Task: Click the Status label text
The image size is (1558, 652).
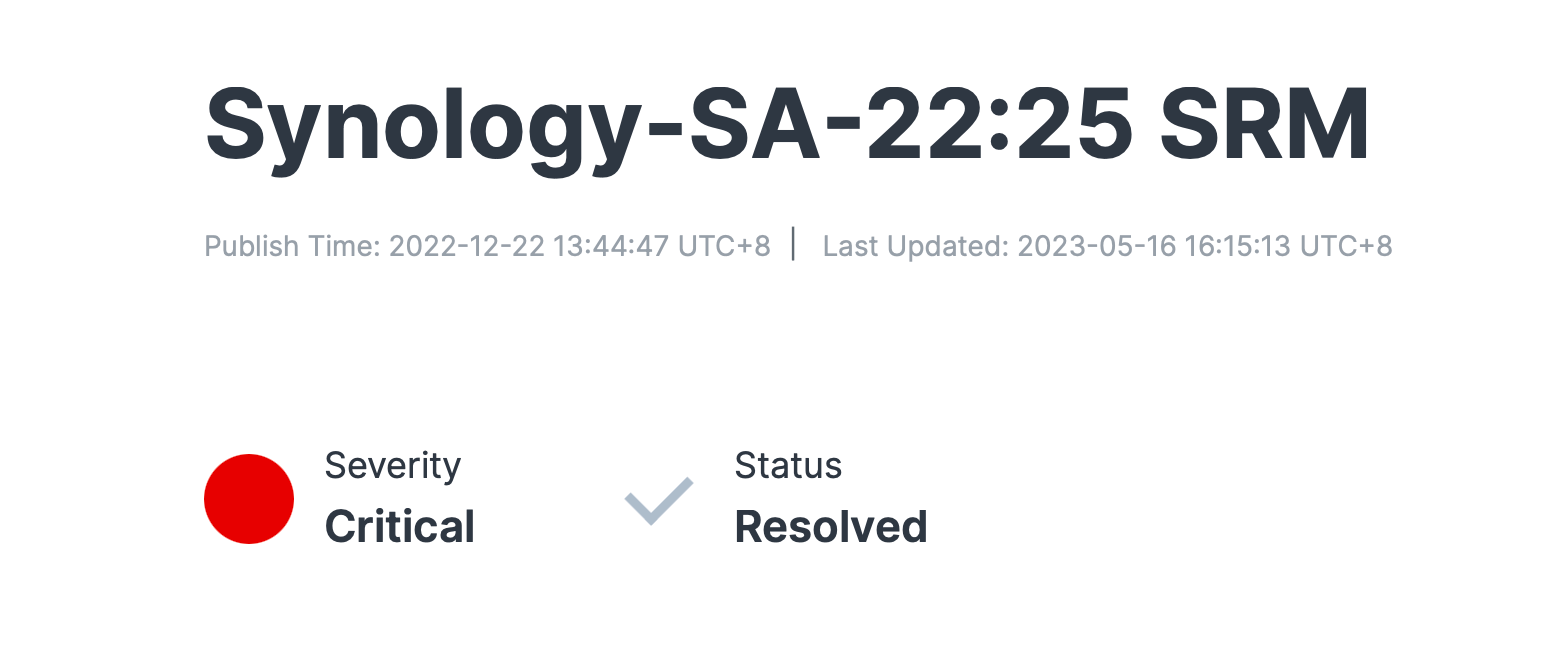Action: coord(788,465)
